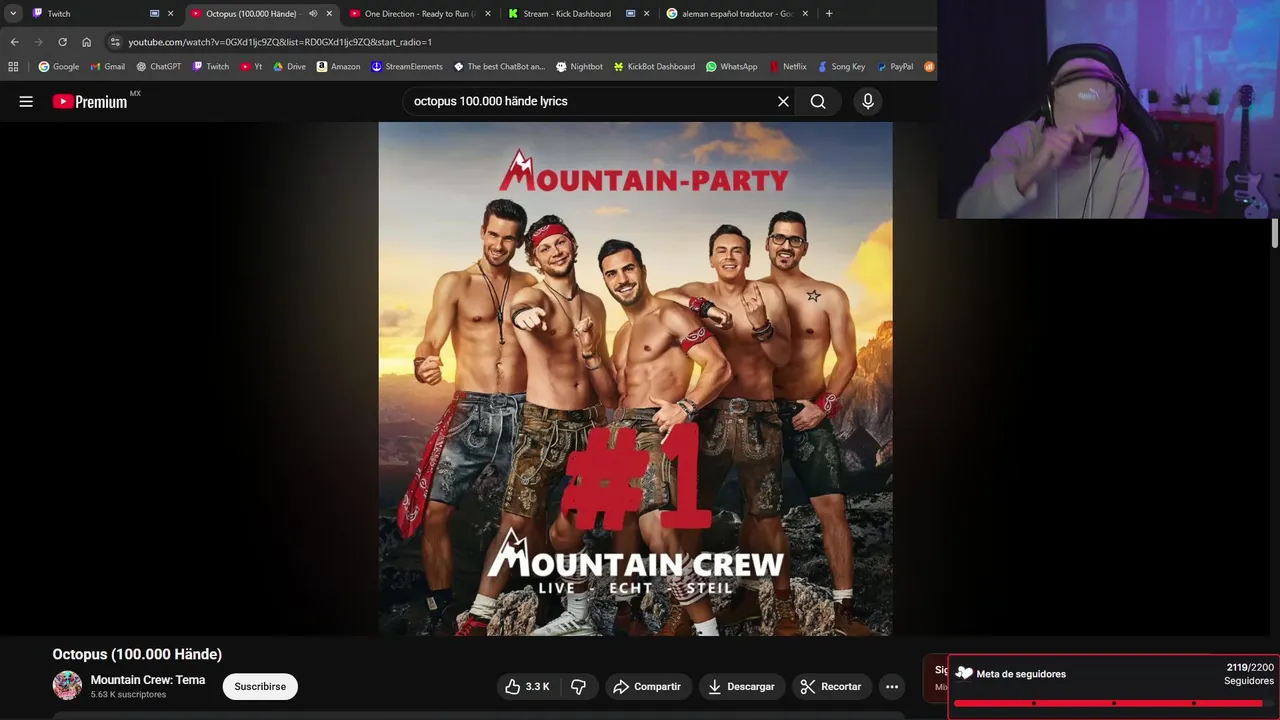
Task: Open the Amazon bookmark
Action: (338, 67)
